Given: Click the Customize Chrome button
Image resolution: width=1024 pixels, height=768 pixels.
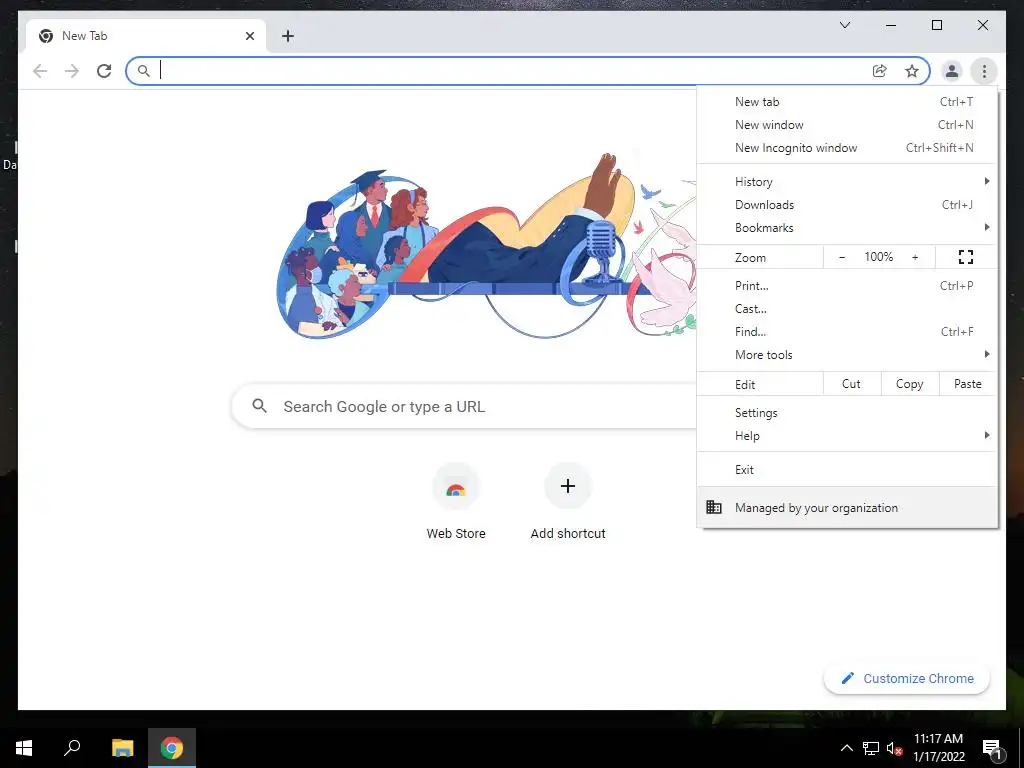Looking at the screenshot, I should click(907, 679).
